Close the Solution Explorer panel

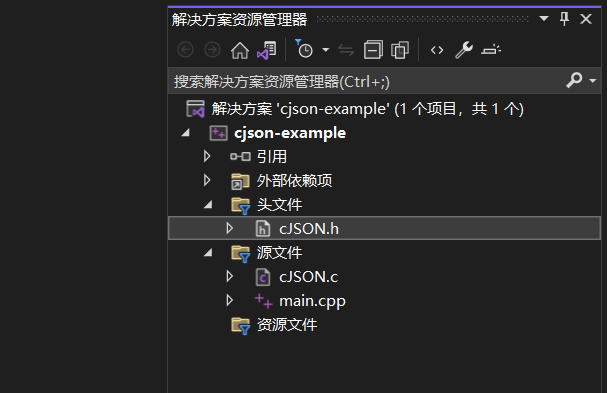click(x=586, y=19)
